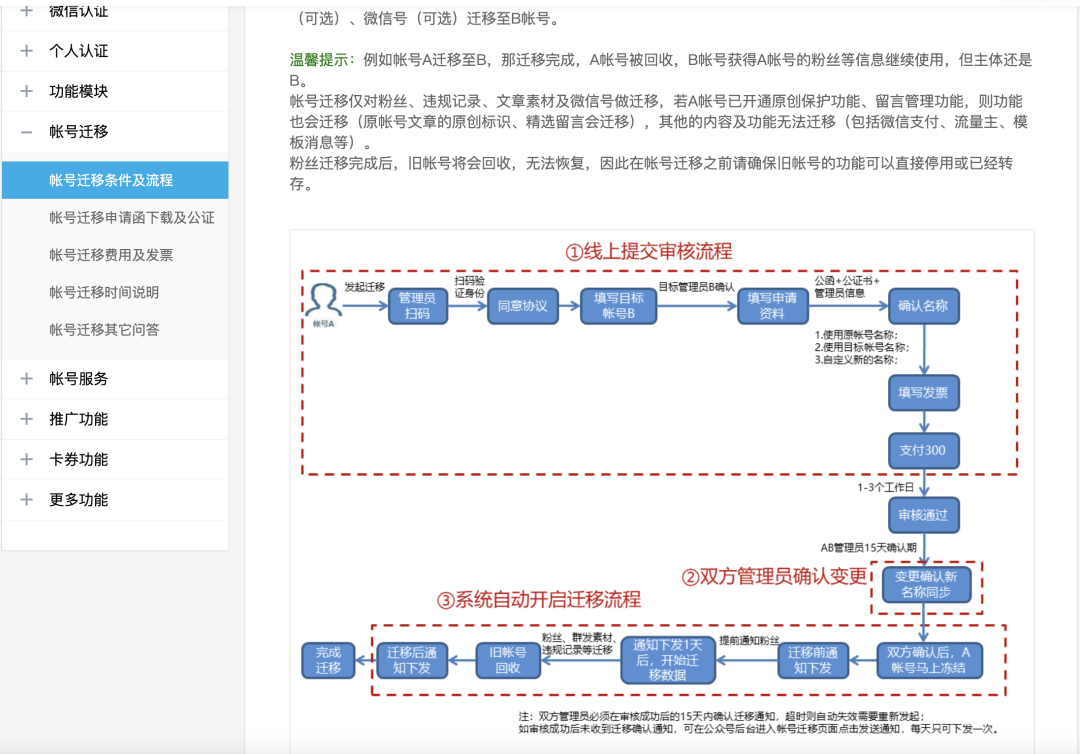Expand the 推广功能 plus icon
The width and height of the screenshot is (1080, 754).
pos(27,419)
